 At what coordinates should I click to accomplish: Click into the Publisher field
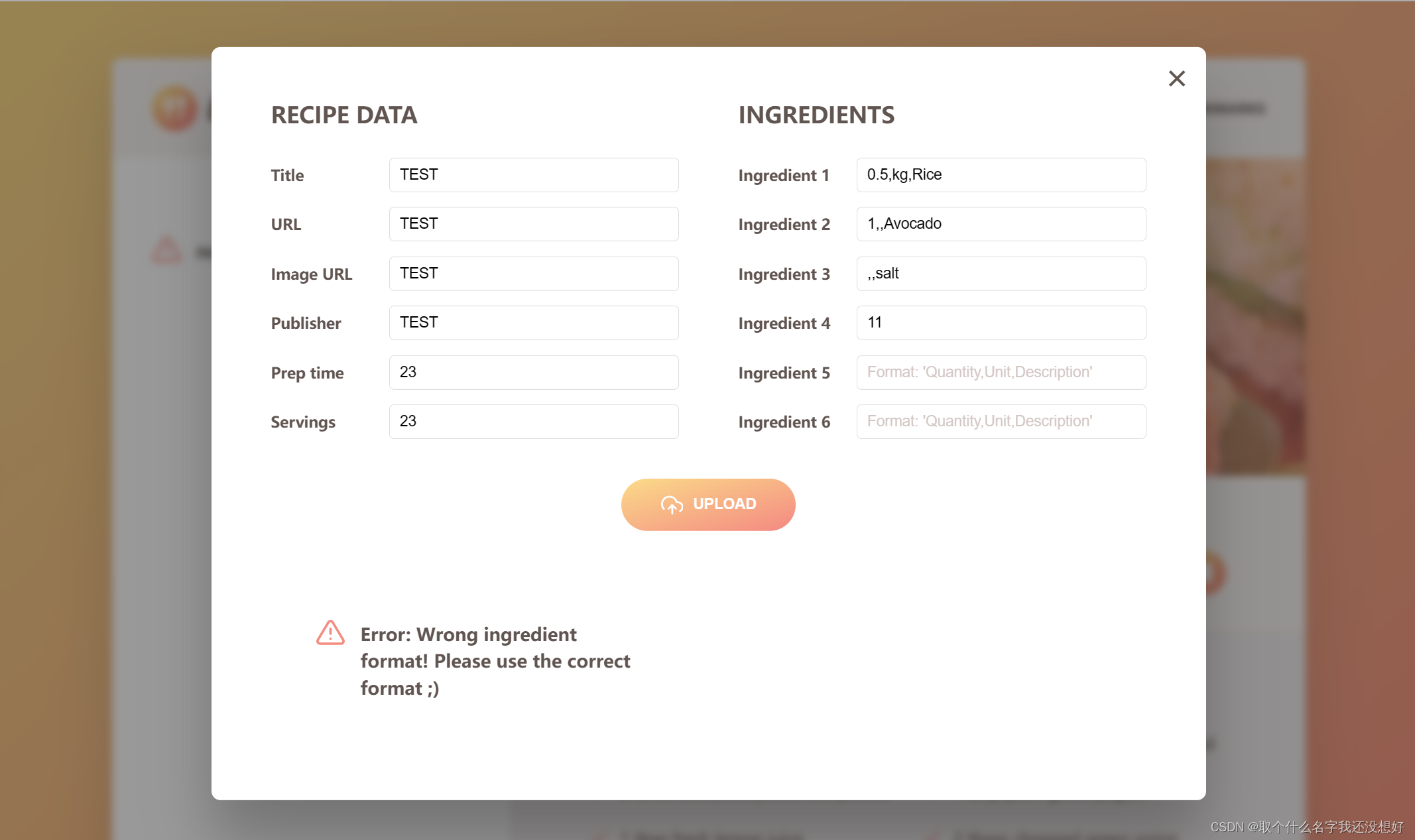pyautogui.click(x=534, y=323)
